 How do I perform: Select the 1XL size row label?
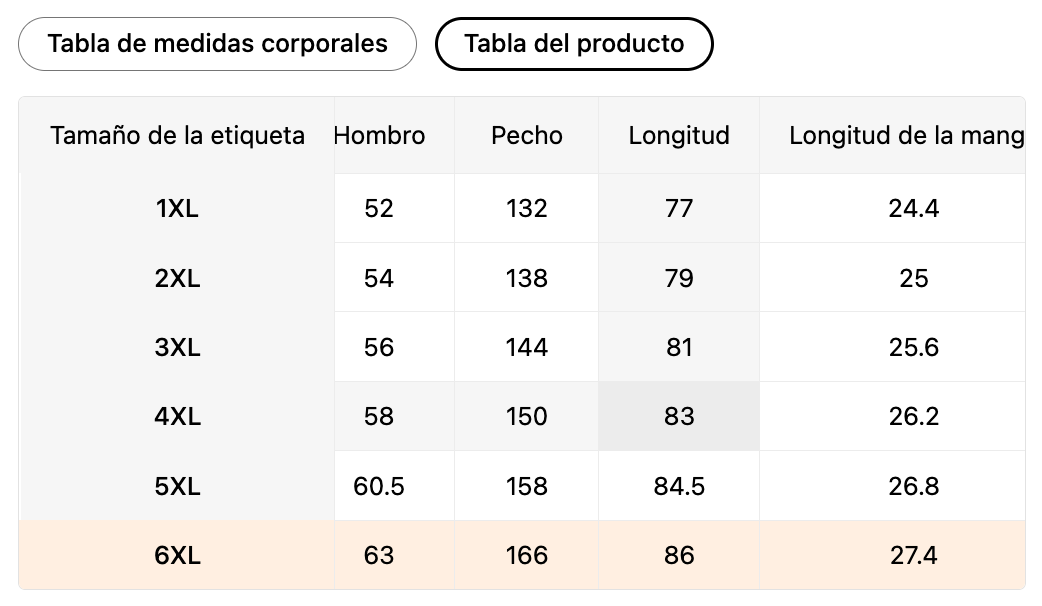click(x=178, y=209)
